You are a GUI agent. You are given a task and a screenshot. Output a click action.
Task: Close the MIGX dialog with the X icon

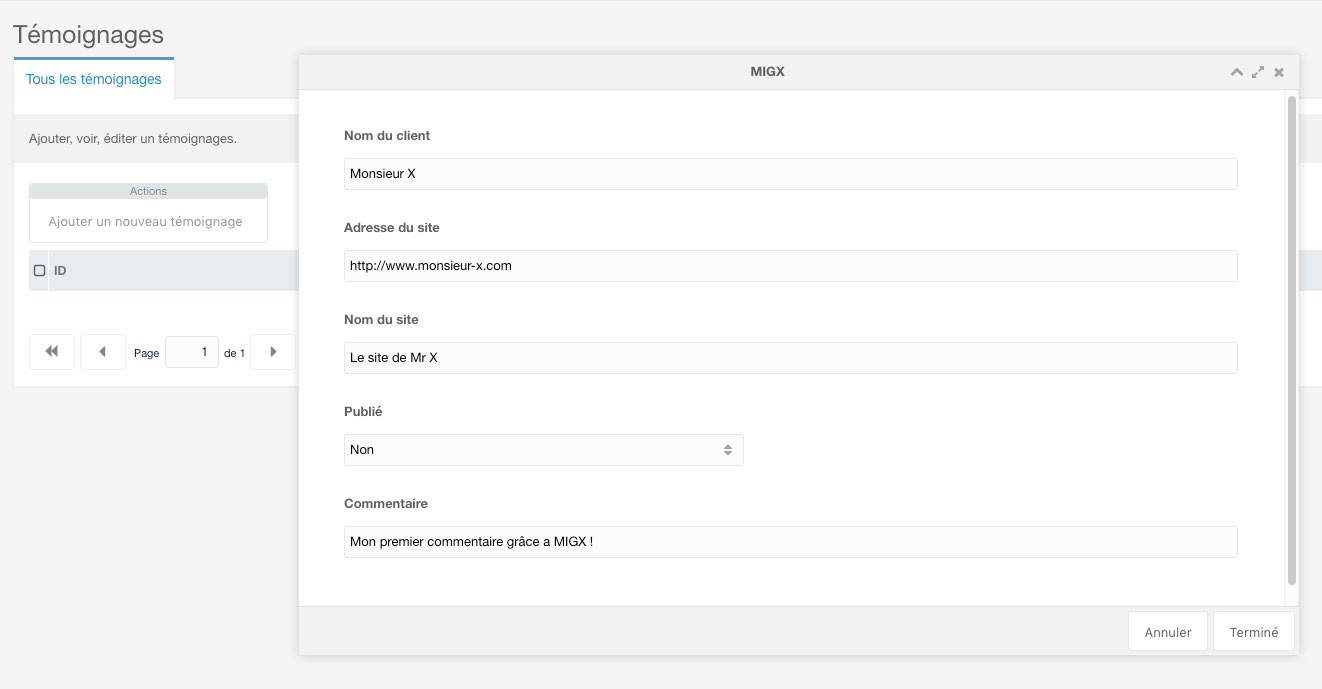[x=1279, y=72]
